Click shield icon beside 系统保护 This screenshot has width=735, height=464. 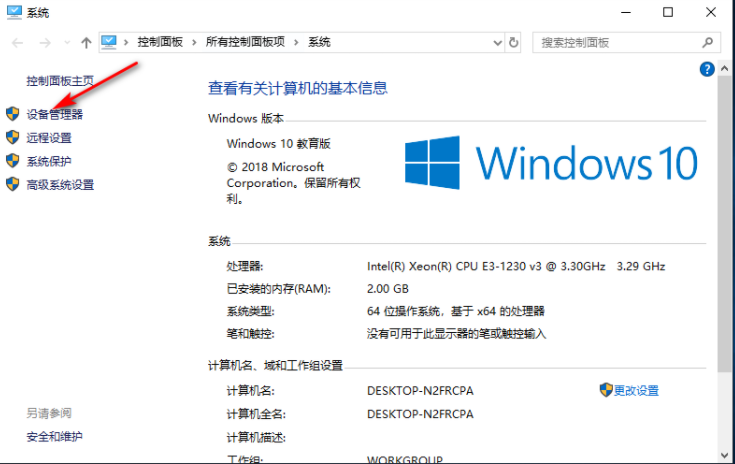click(x=13, y=160)
